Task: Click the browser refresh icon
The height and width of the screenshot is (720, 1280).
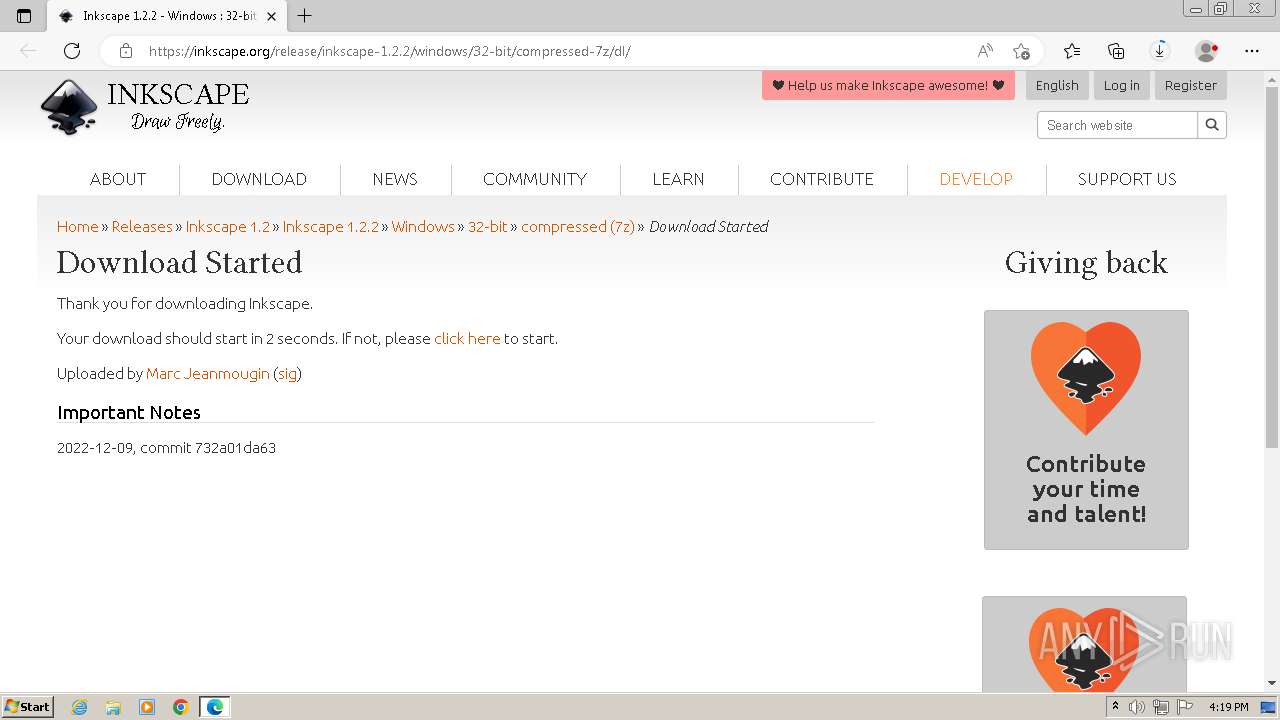Action: click(x=72, y=51)
